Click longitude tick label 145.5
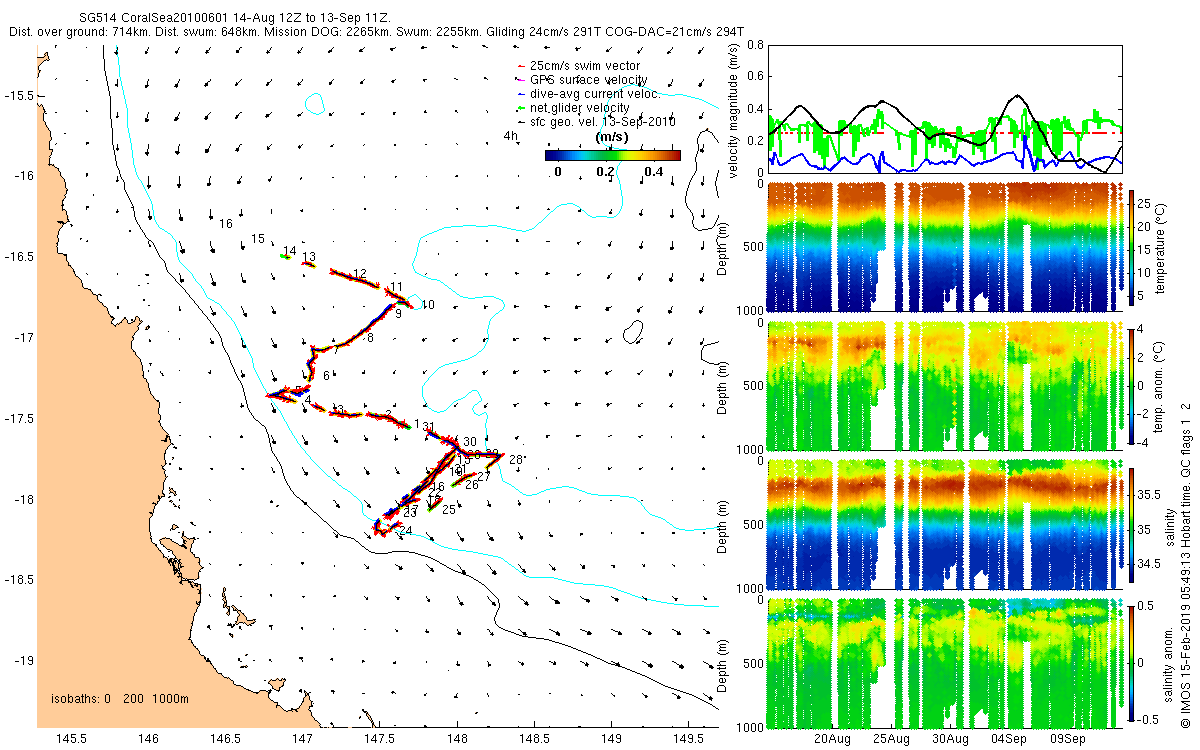Viewport: 1200px width, 750px height. tap(71, 739)
